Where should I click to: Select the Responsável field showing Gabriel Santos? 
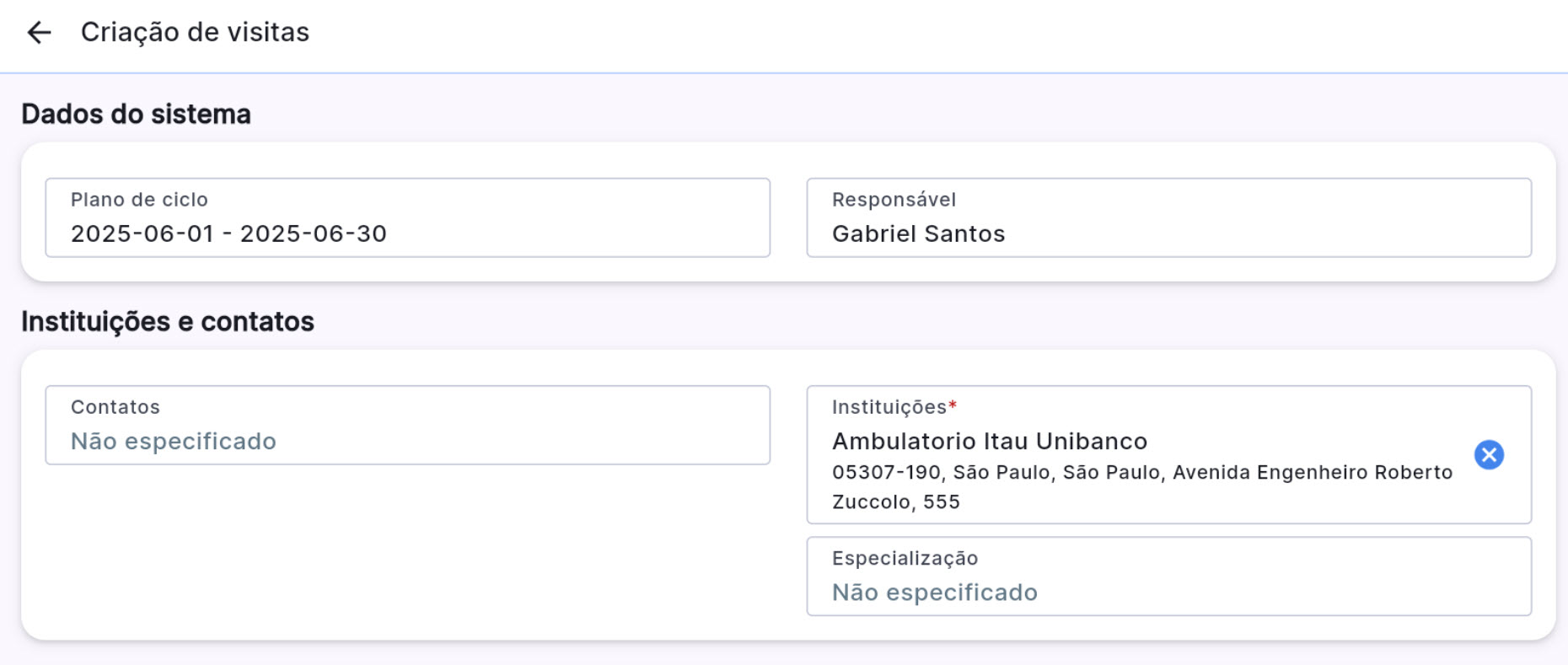coord(1168,217)
